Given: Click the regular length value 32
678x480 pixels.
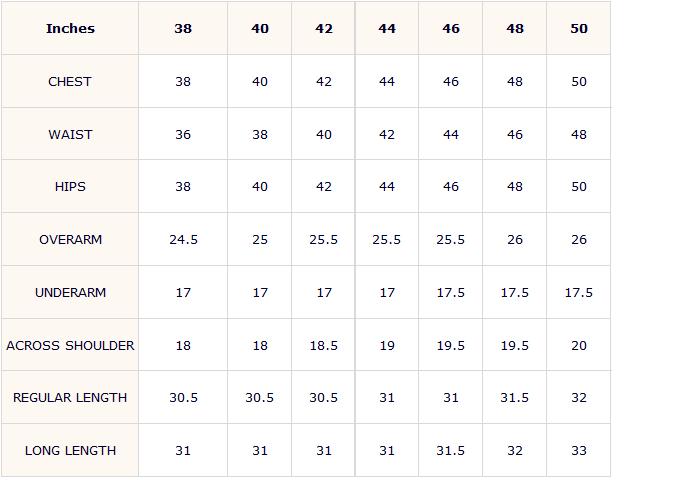Looking at the screenshot, I should [579, 397].
